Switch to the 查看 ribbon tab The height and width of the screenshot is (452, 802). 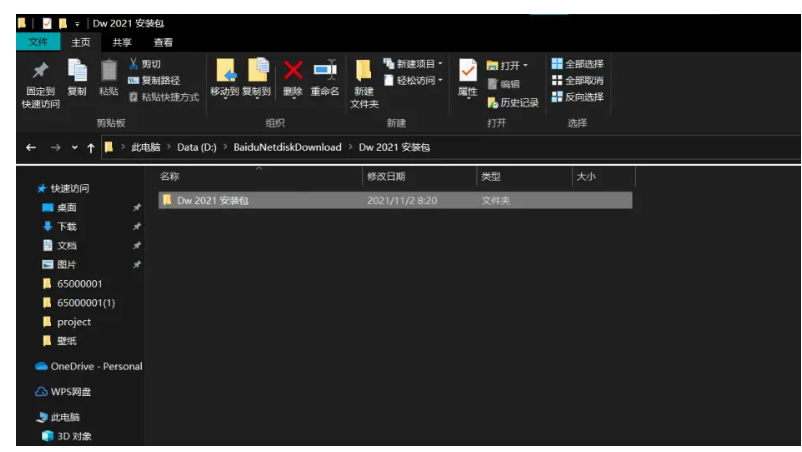[x=163, y=42]
